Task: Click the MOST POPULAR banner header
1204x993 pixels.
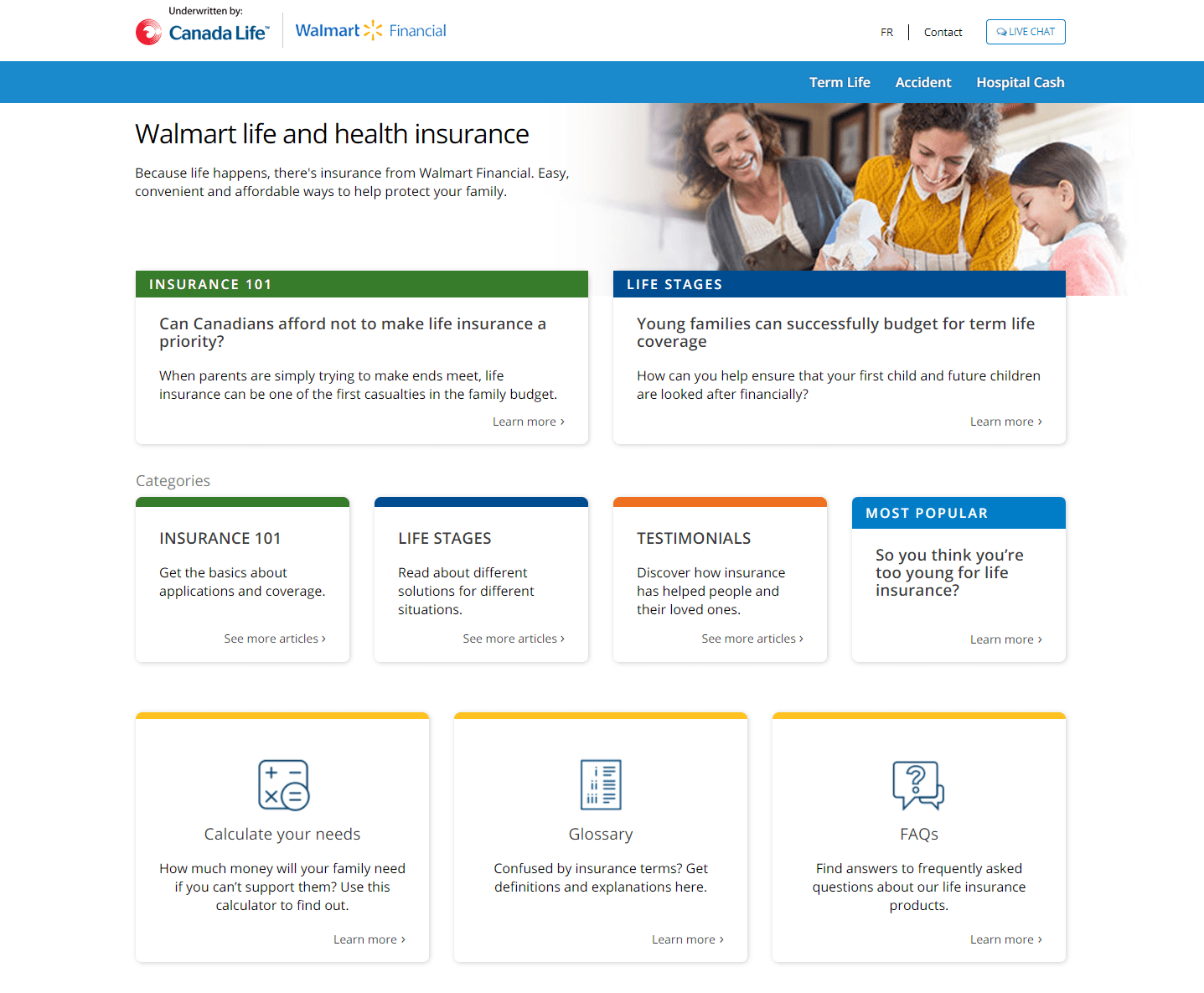Action: coord(959,513)
